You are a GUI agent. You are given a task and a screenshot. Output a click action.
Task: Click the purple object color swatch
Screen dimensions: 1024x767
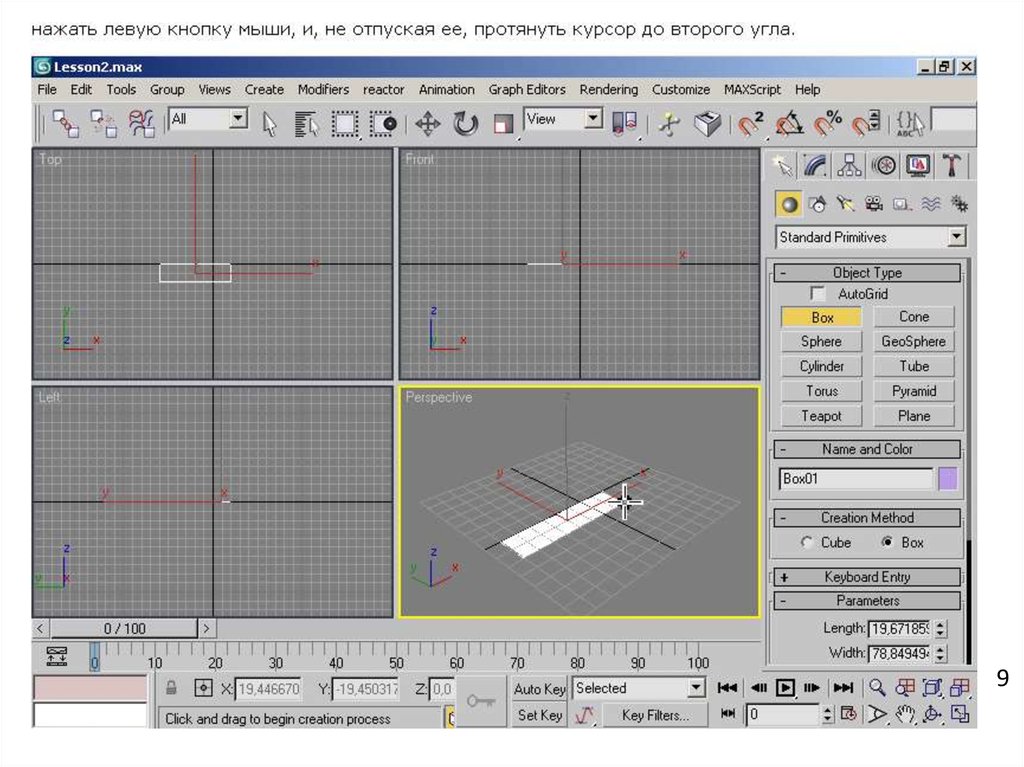(x=948, y=479)
